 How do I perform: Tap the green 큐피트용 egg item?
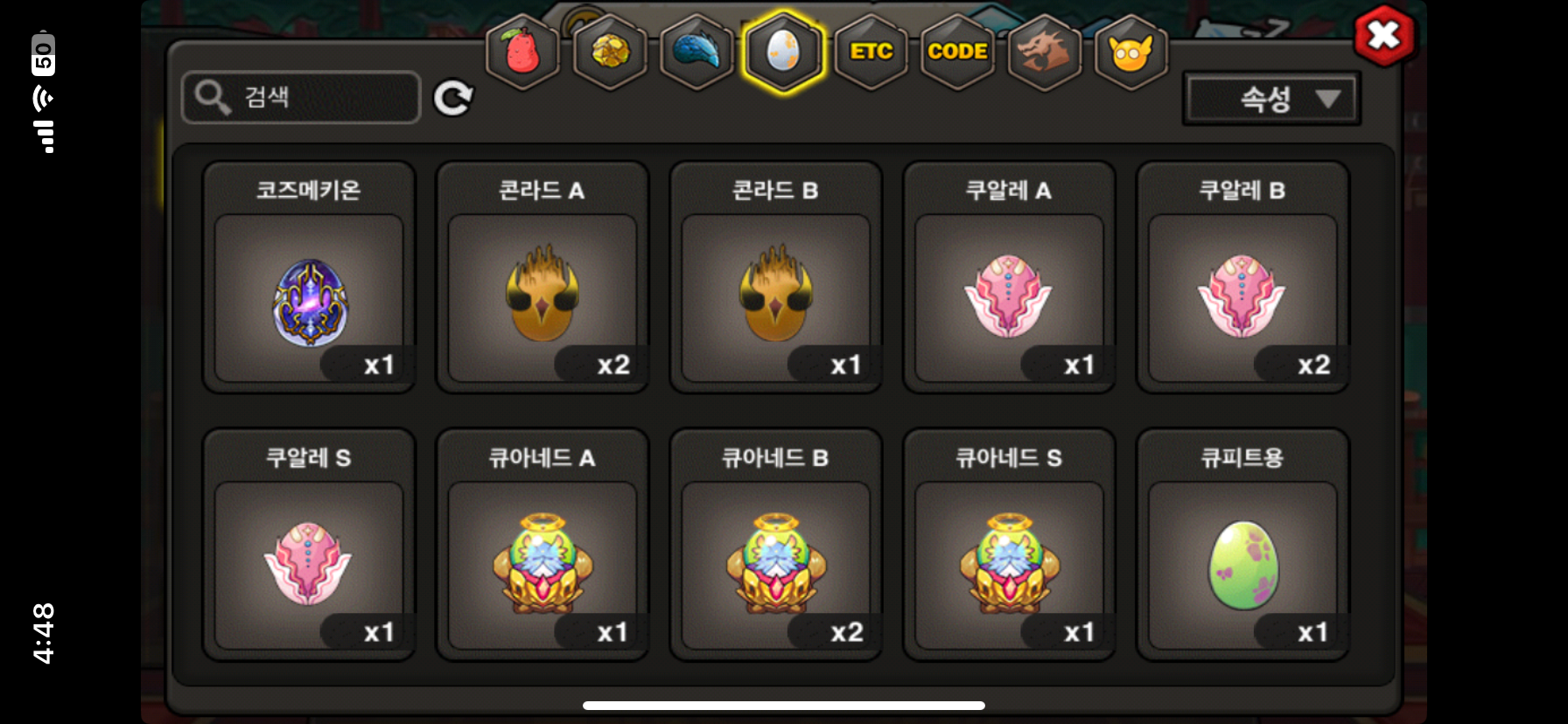click(1242, 544)
